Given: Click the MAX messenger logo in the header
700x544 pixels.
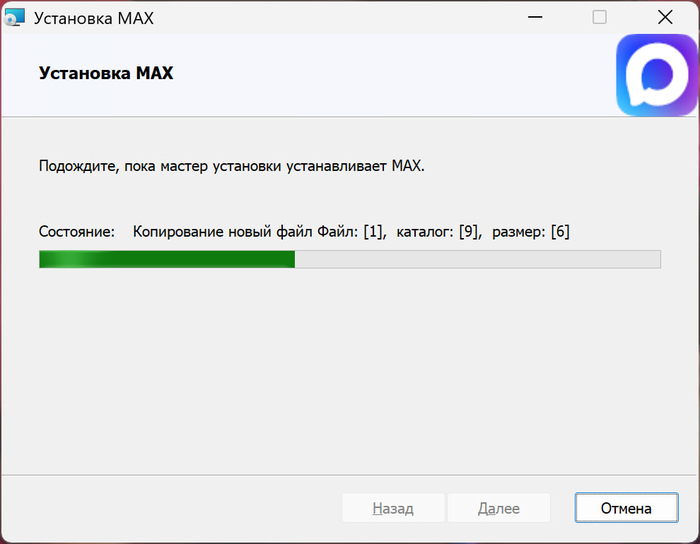Looking at the screenshot, I should [656, 75].
